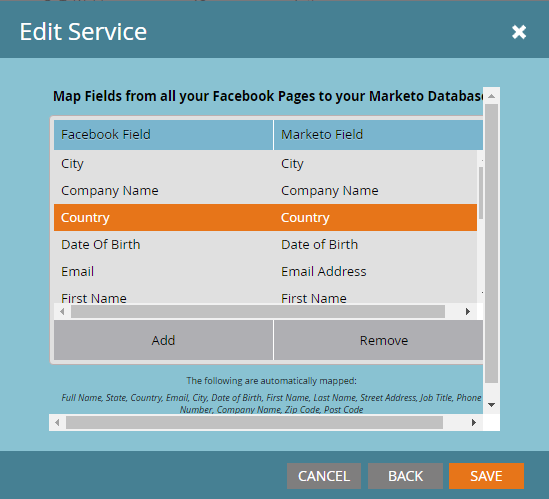Click the bottom panel's left scroll arrow
This screenshot has height=499, width=549.
(x=57, y=422)
